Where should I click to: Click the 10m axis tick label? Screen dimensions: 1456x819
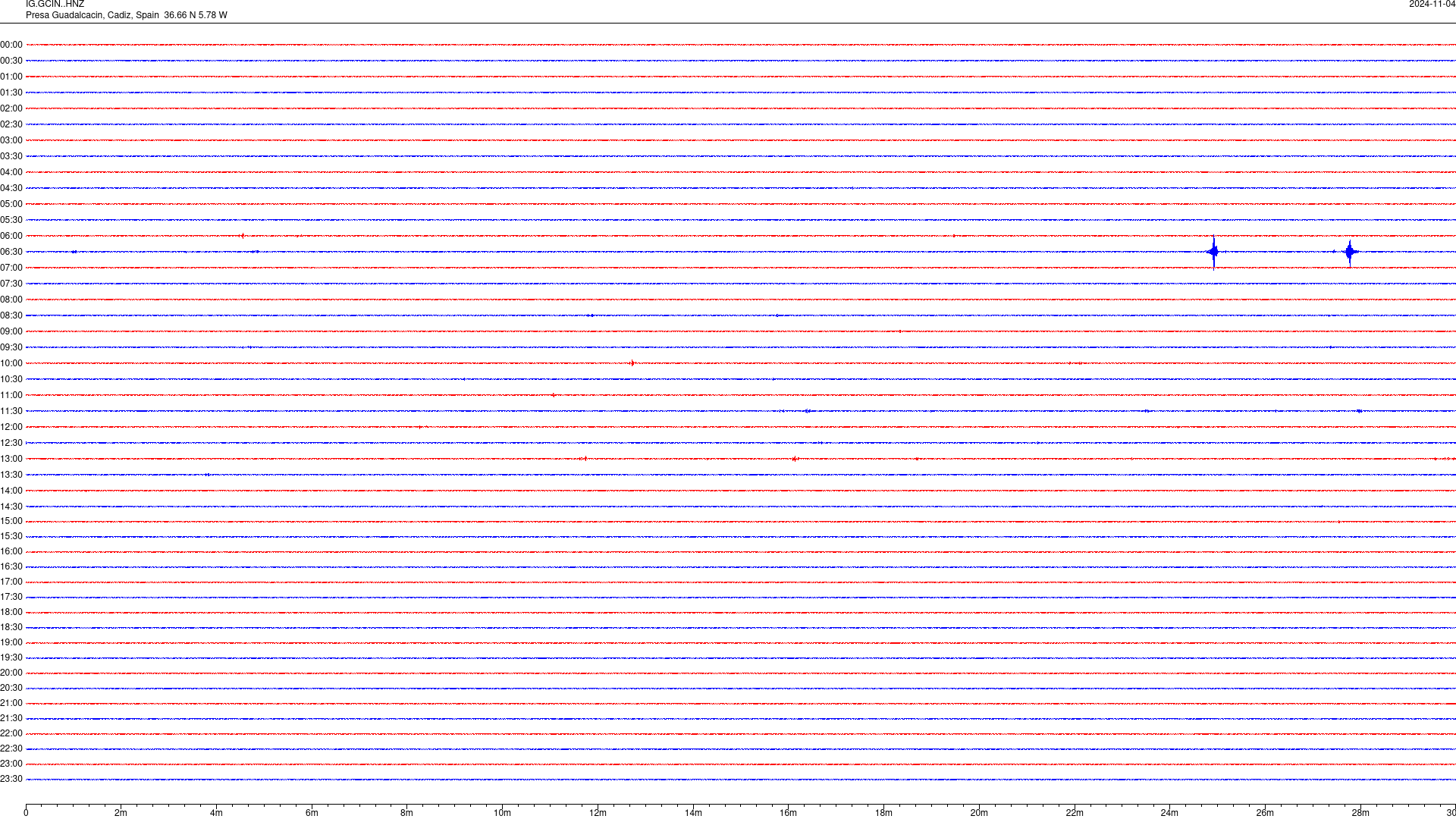pos(502,813)
